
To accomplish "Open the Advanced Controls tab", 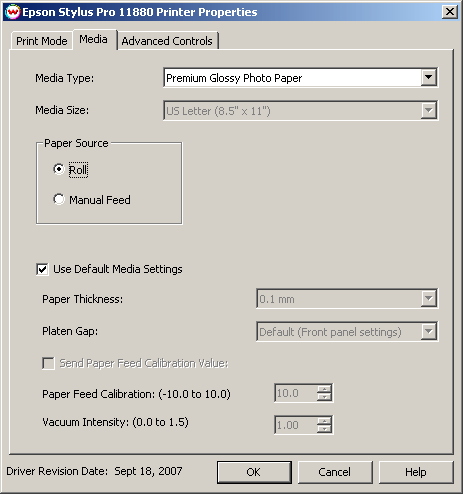I will coord(167,41).
